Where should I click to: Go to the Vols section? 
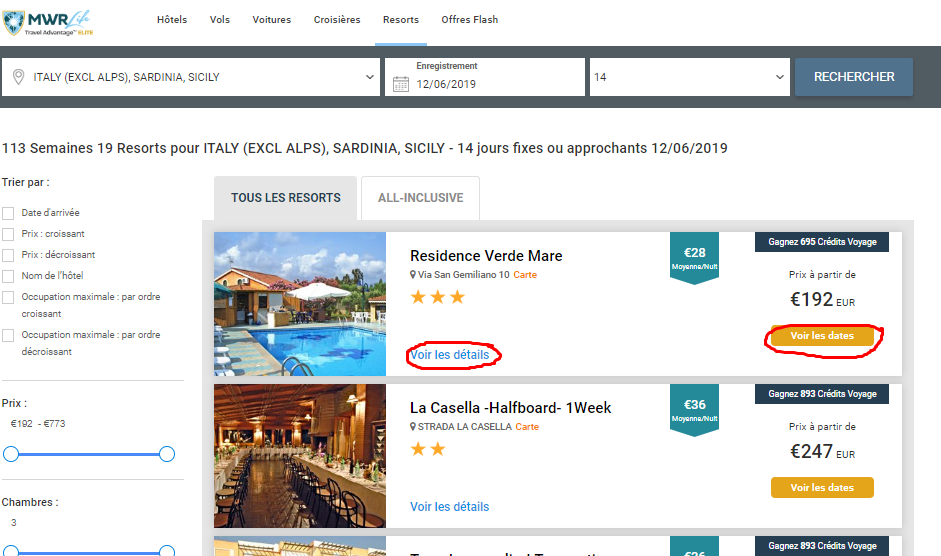pos(220,20)
